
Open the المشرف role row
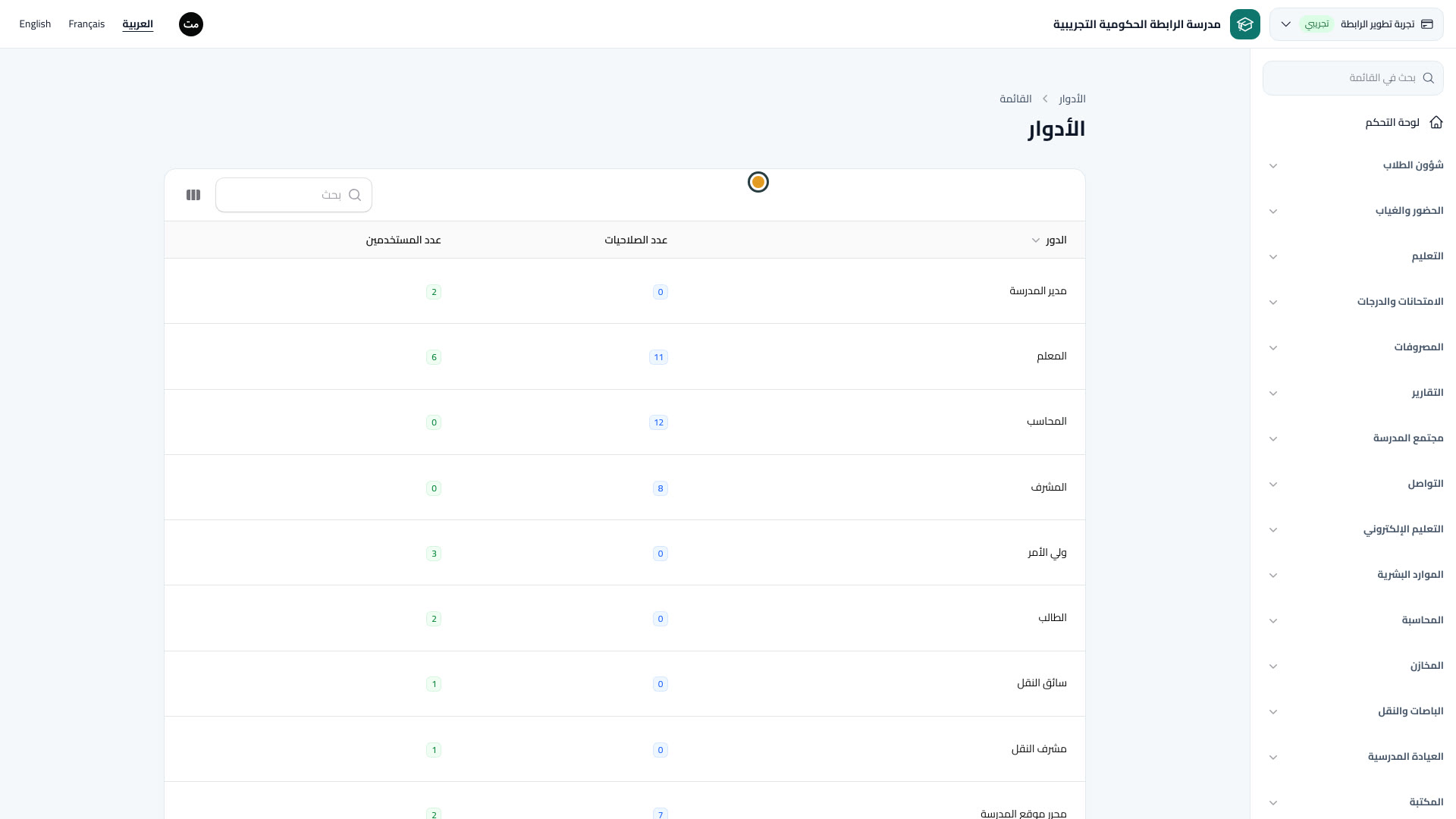625,488
